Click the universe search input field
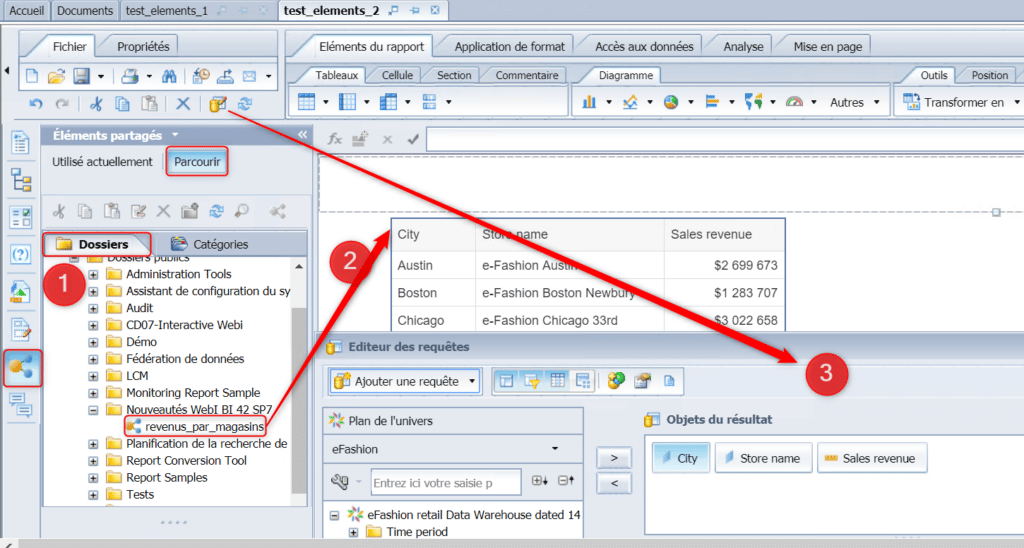Image resolution: width=1024 pixels, height=548 pixels. tap(445, 483)
